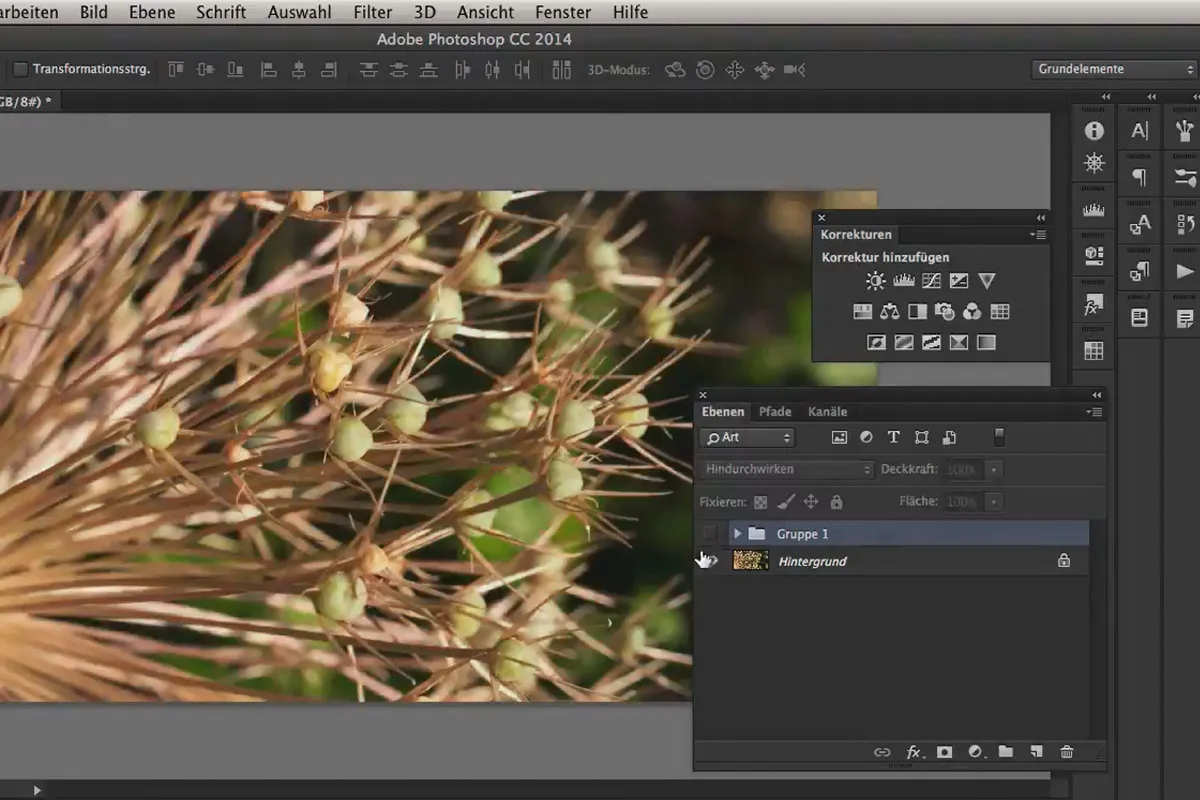Add a Curves adjustment layer

point(931,281)
